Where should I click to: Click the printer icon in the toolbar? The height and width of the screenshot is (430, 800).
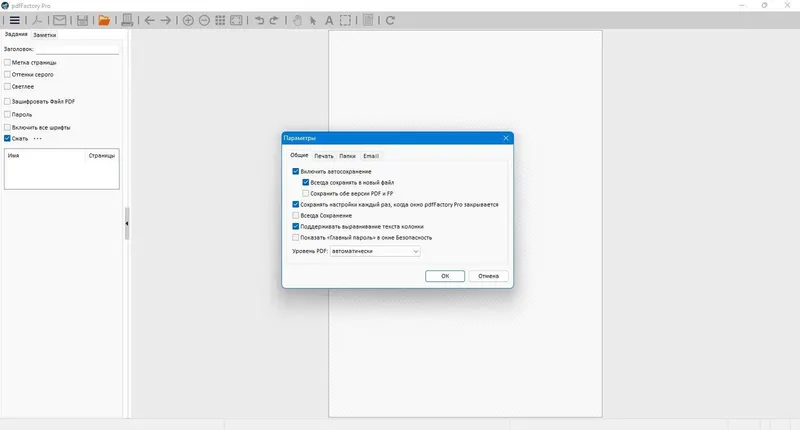pos(127,20)
